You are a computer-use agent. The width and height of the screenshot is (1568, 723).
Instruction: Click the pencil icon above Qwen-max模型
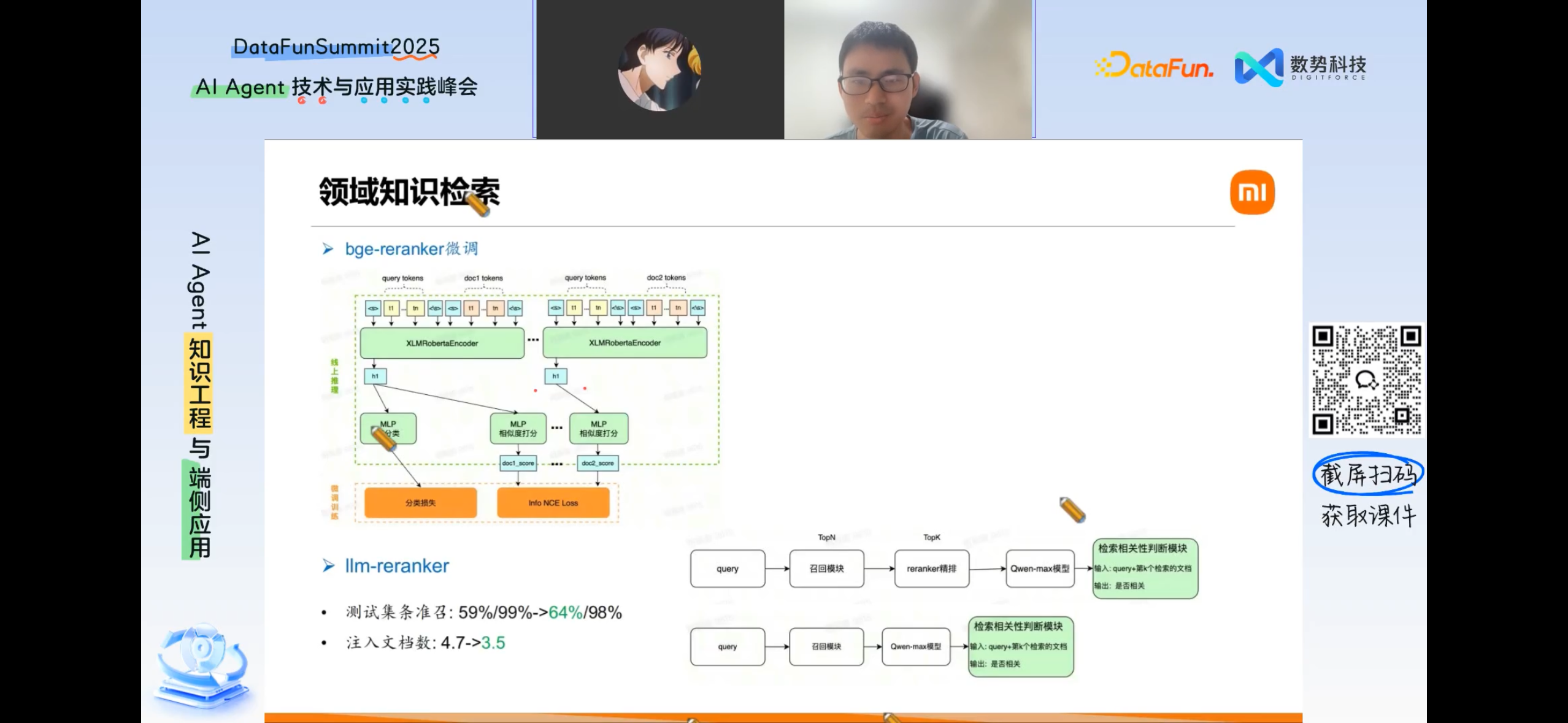tap(1072, 510)
